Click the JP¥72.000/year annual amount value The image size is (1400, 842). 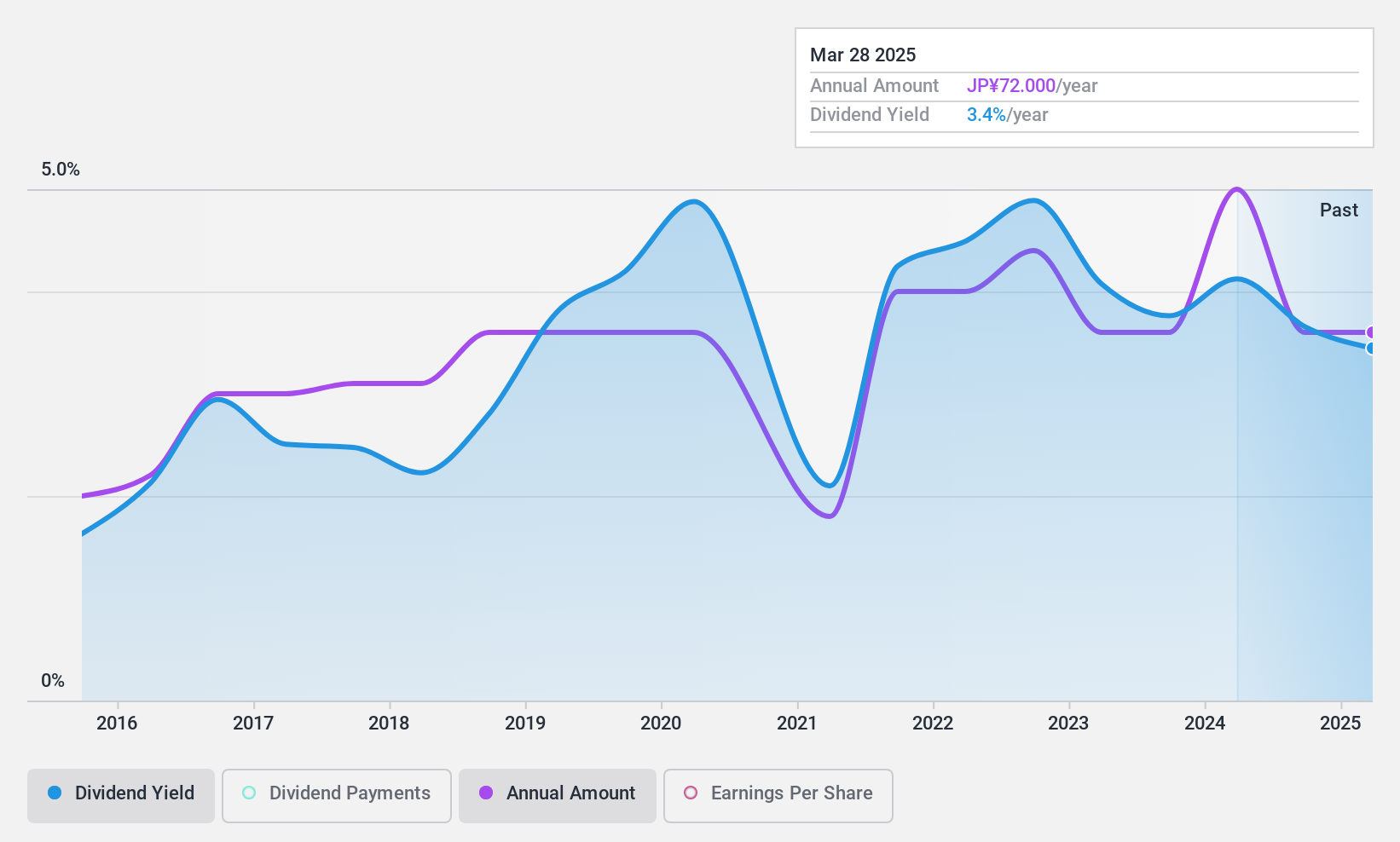click(x=1032, y=86)
